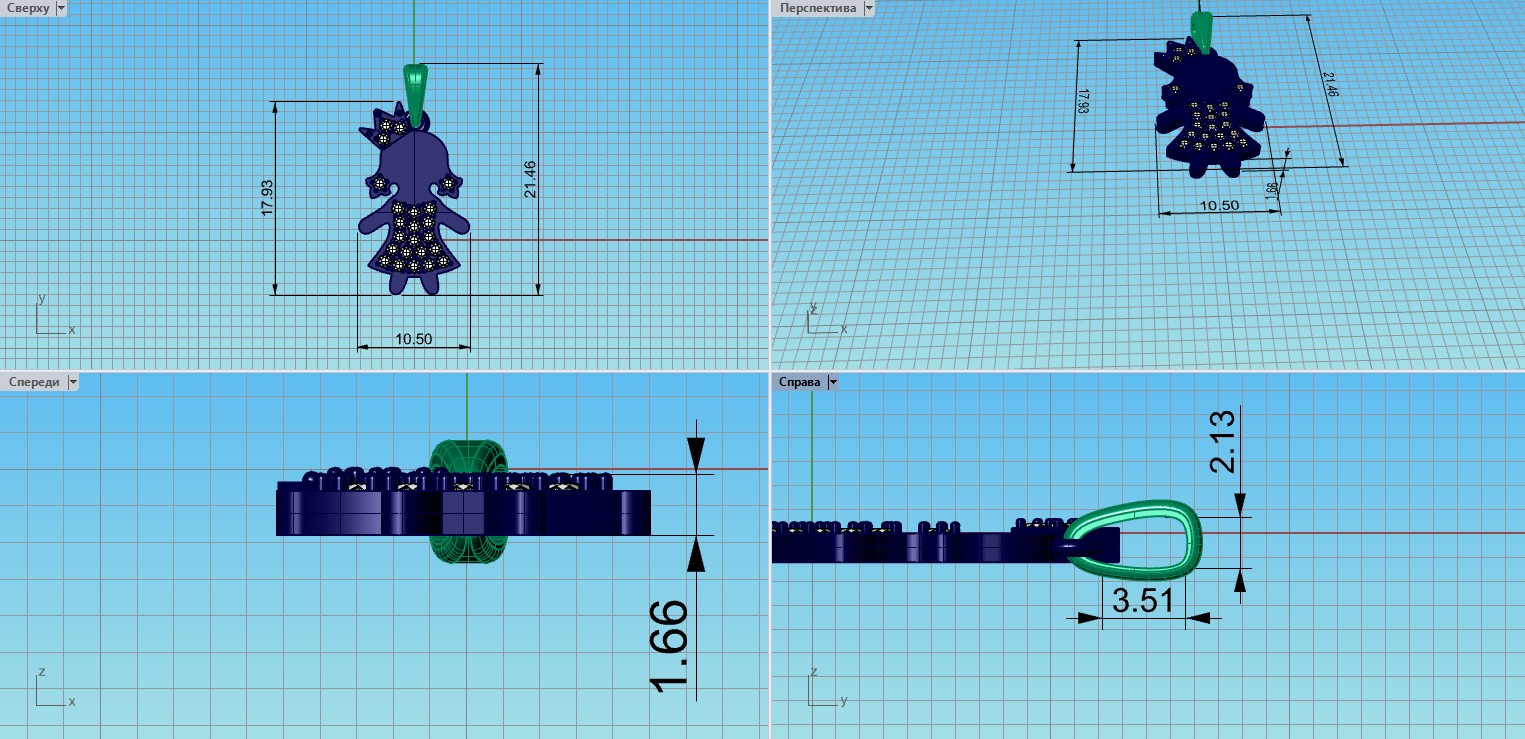Select the green bail in Top view
Image resolution: width=1525 pixels, height=739 pixels.
click(414, 85)
